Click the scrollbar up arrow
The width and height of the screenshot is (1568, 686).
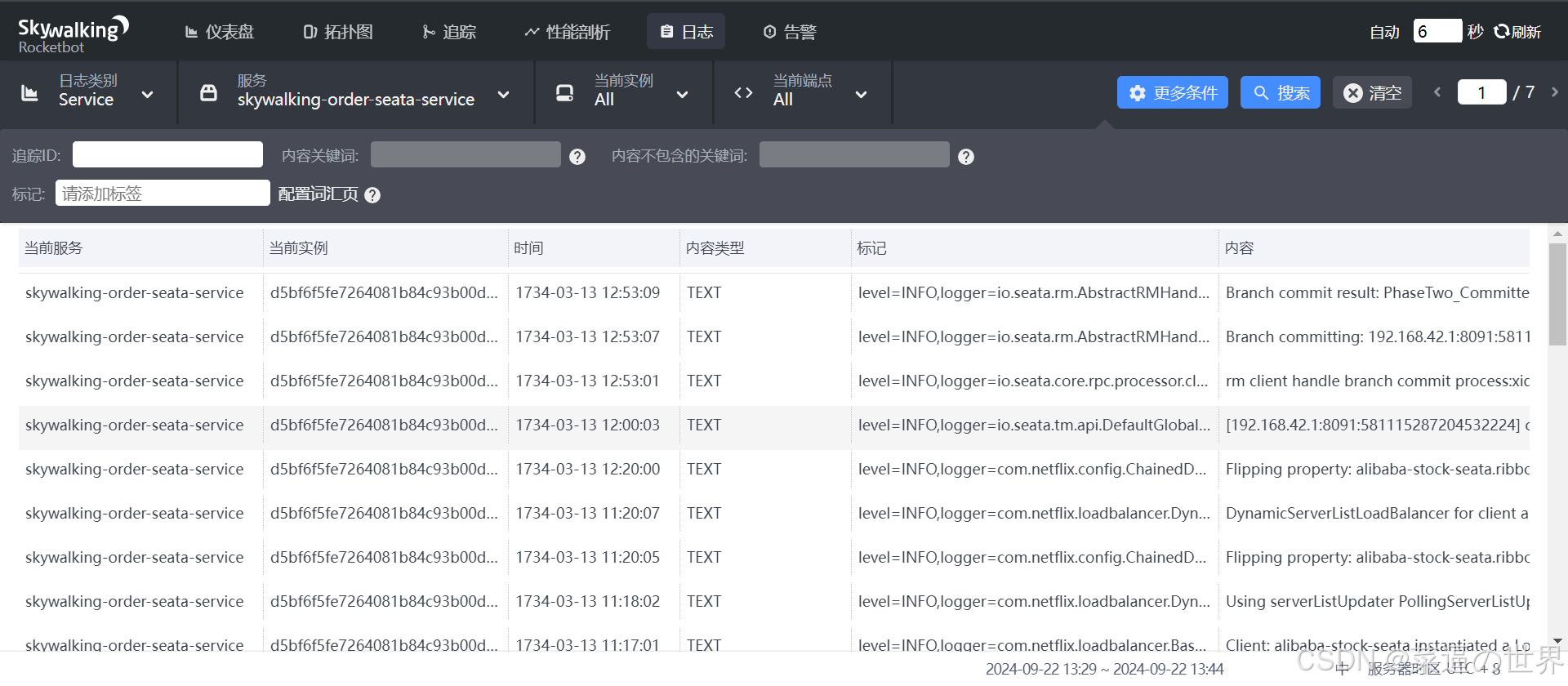1557,234
